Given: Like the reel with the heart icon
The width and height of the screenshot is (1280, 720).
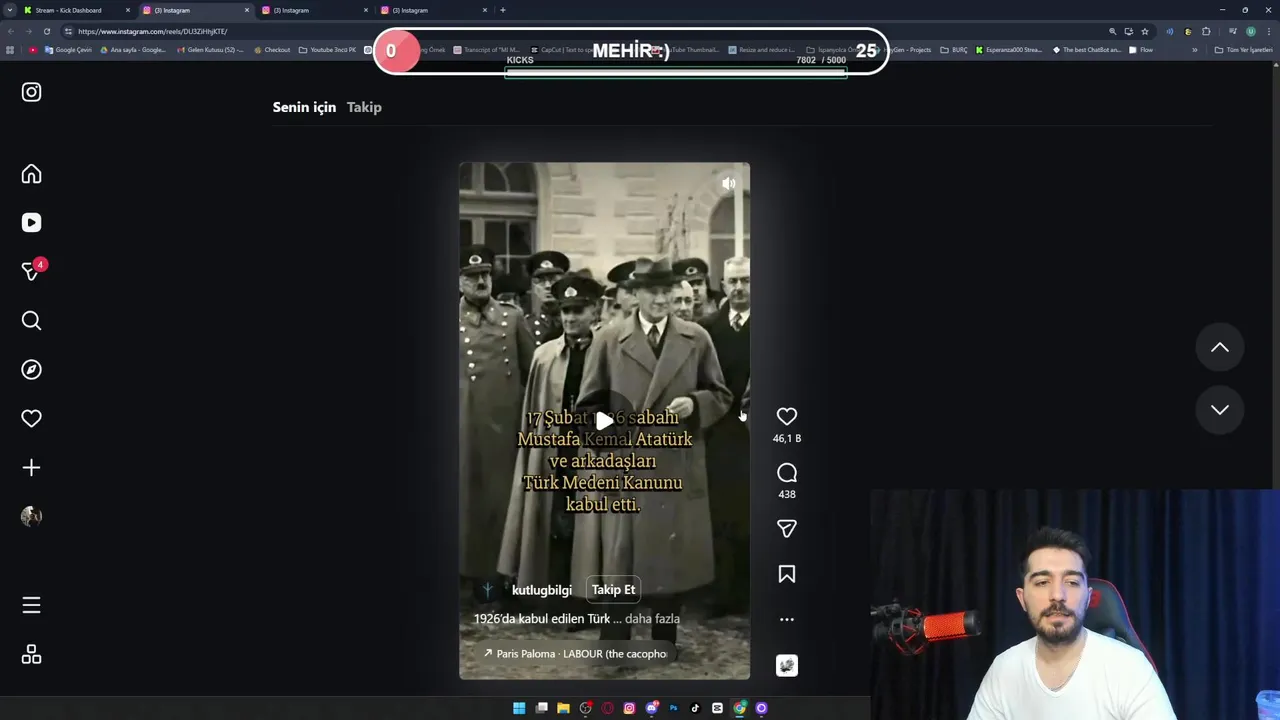Looking at the screenshot, I should (x=787, y=416).
